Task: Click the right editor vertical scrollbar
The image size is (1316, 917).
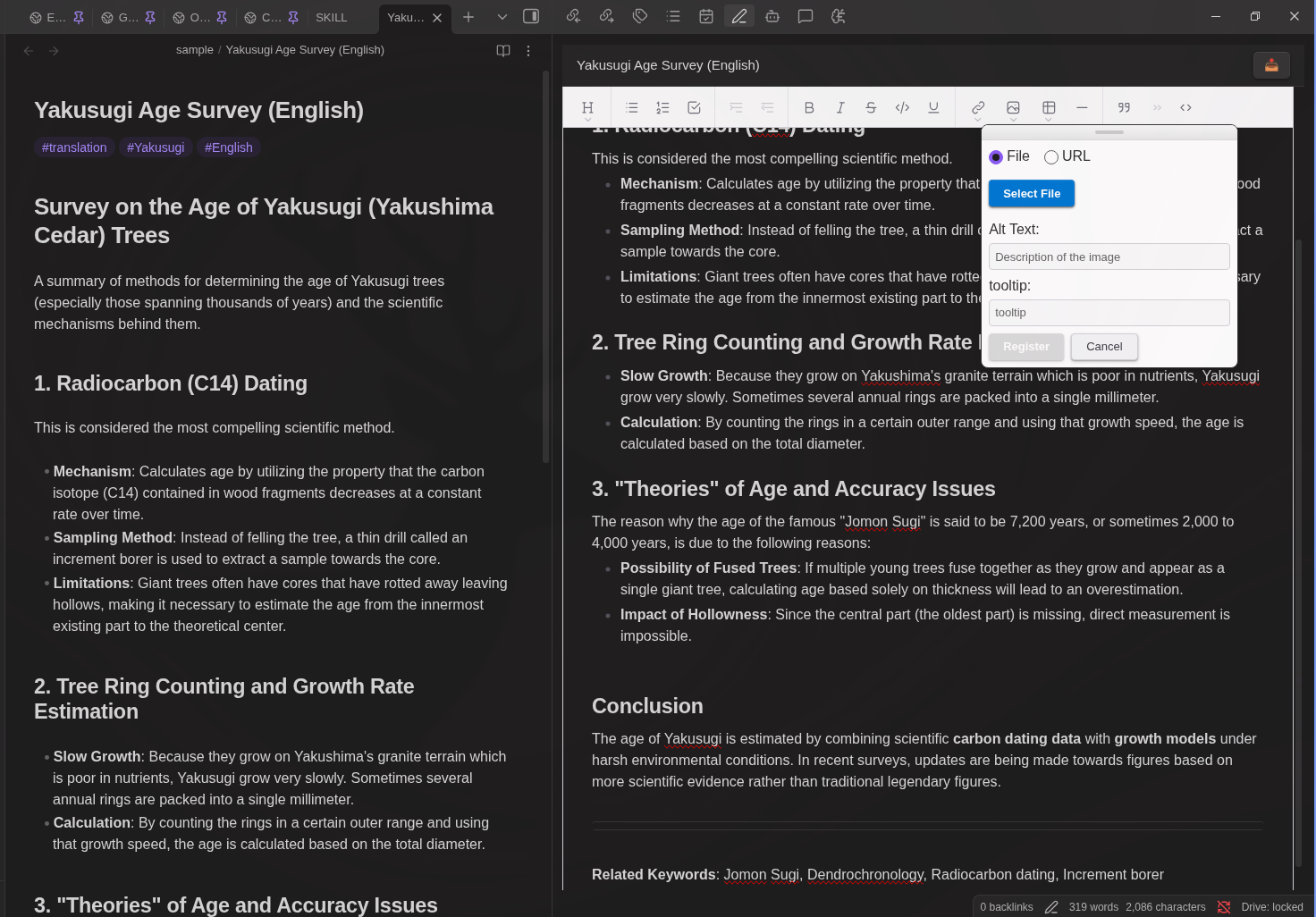Action: (1296, 554)
